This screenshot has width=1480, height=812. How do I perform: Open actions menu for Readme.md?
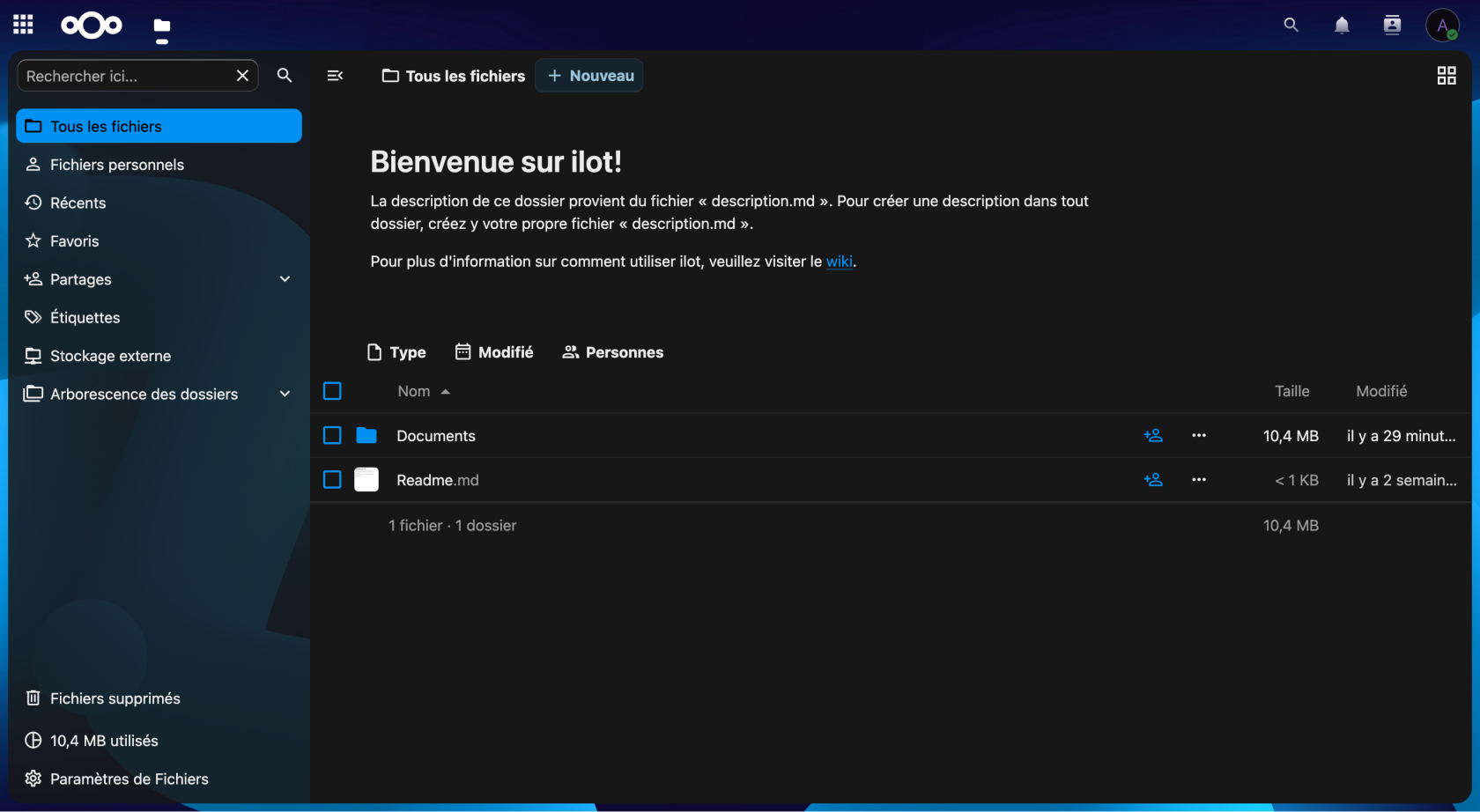[1199, 480]
